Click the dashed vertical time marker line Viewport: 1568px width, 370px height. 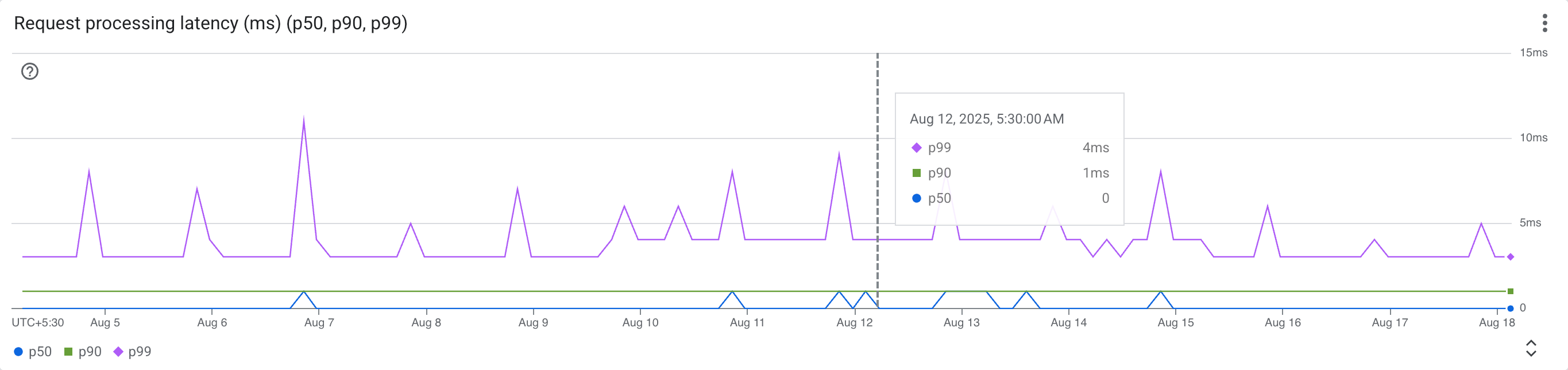(x=877, y=183)
